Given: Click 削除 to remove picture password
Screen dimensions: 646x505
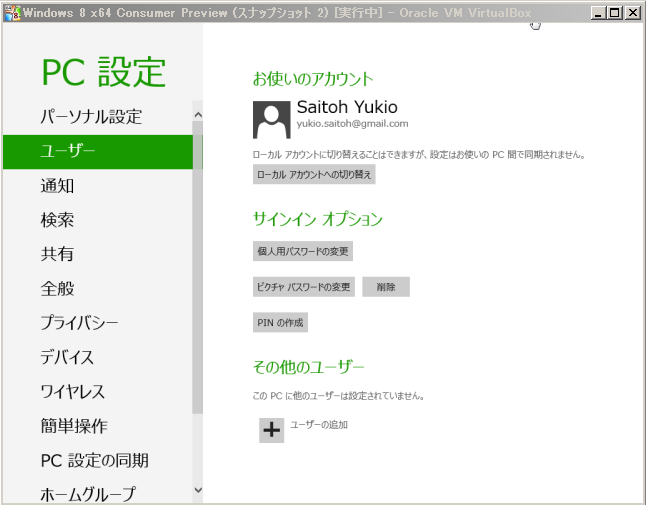Looking at the screenshot, I should (x=386, y=287).
